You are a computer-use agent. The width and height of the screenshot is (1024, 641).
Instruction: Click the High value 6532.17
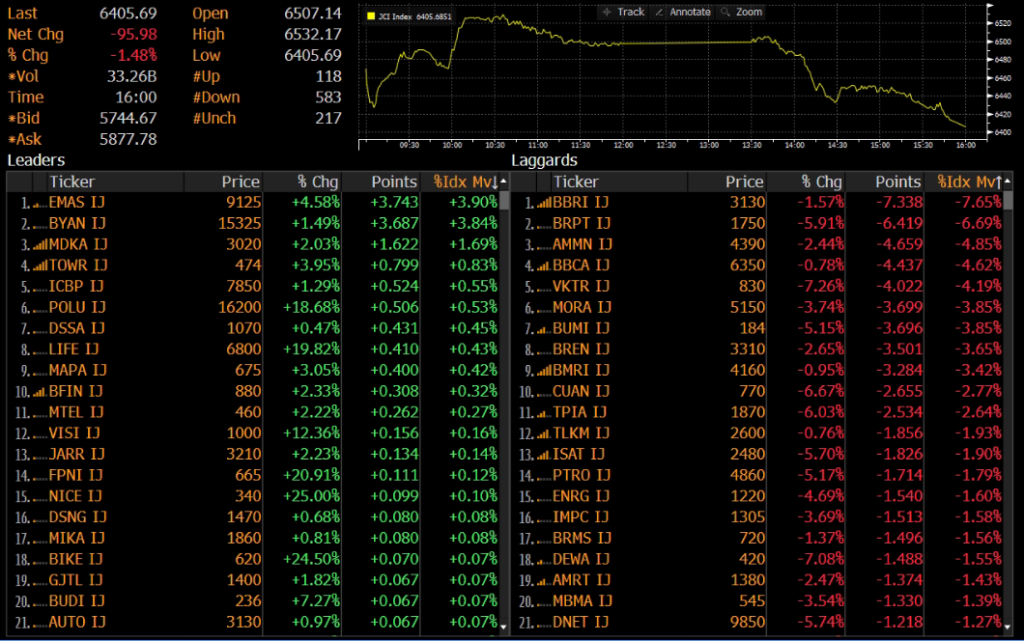point(313,34)
